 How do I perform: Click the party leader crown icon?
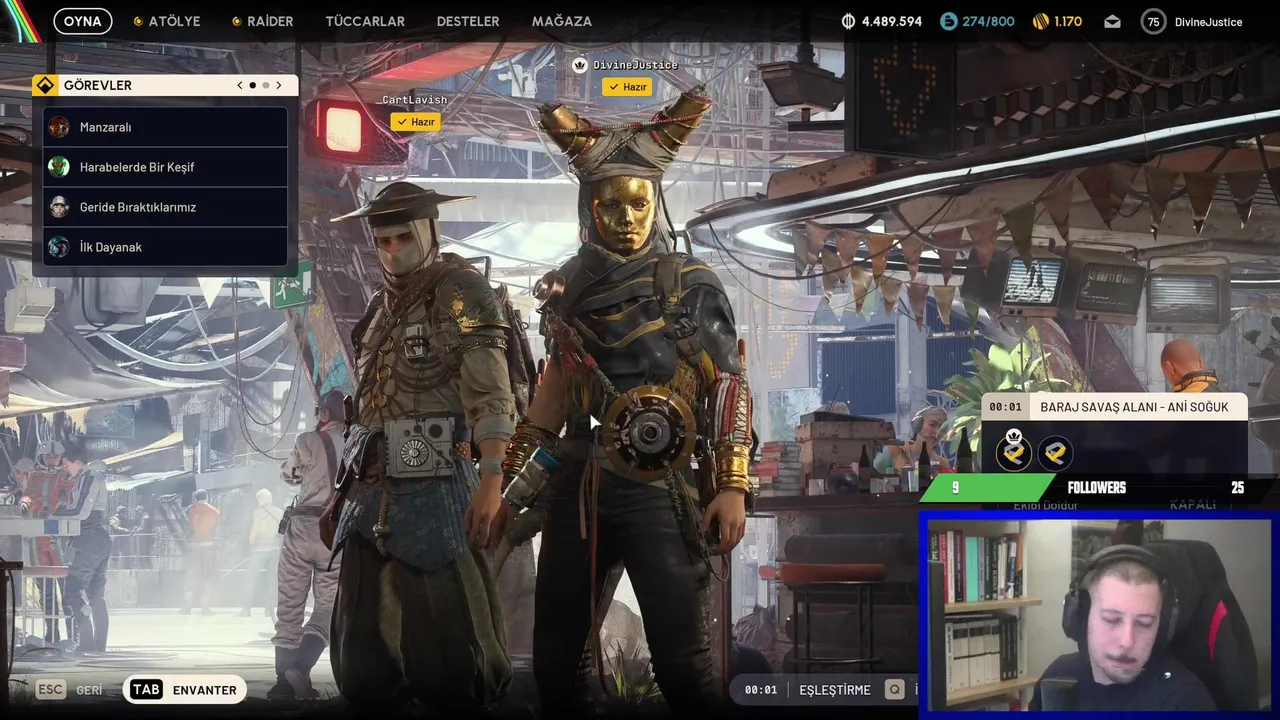(579, 65)
